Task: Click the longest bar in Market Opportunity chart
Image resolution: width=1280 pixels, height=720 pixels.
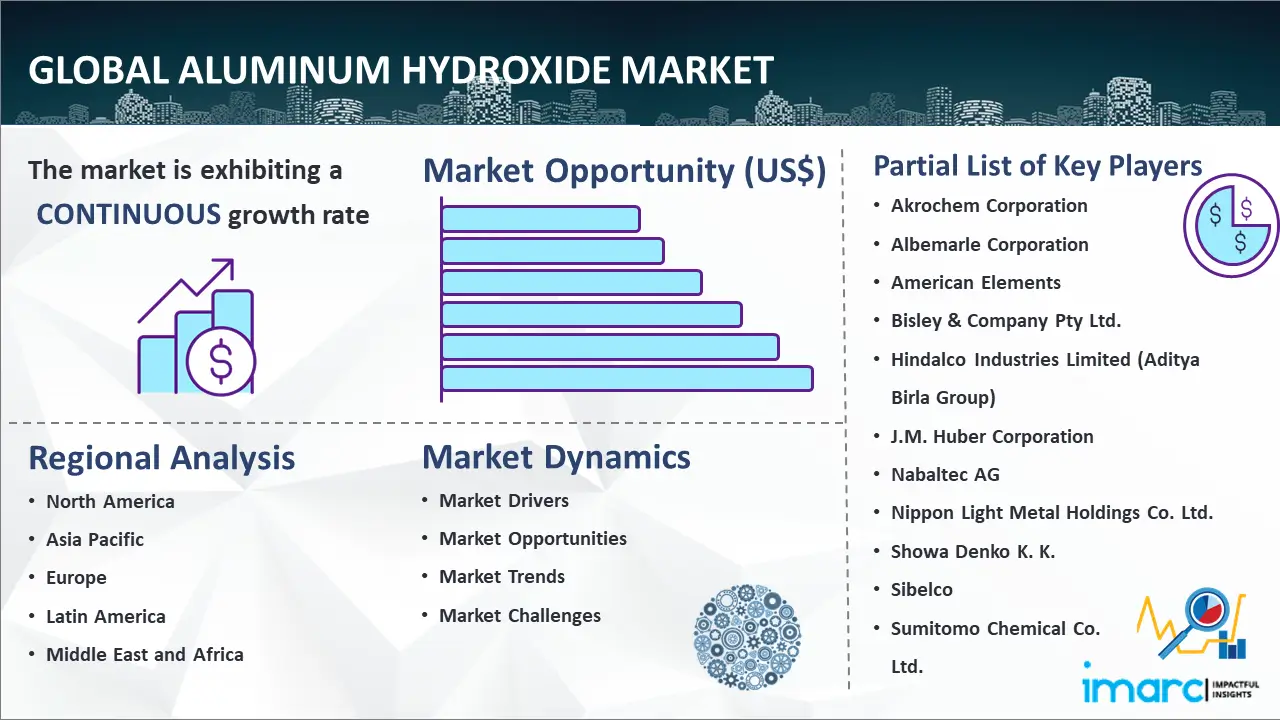Action: click(627, 378)
